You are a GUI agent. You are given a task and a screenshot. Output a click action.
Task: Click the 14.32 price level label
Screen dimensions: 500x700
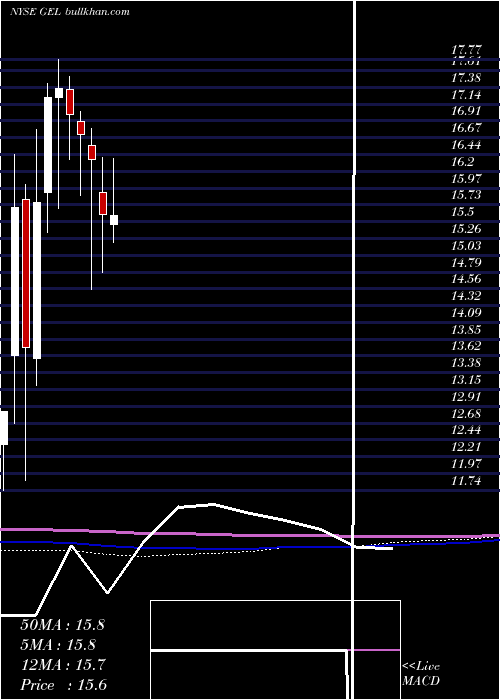tap(466, 296)
